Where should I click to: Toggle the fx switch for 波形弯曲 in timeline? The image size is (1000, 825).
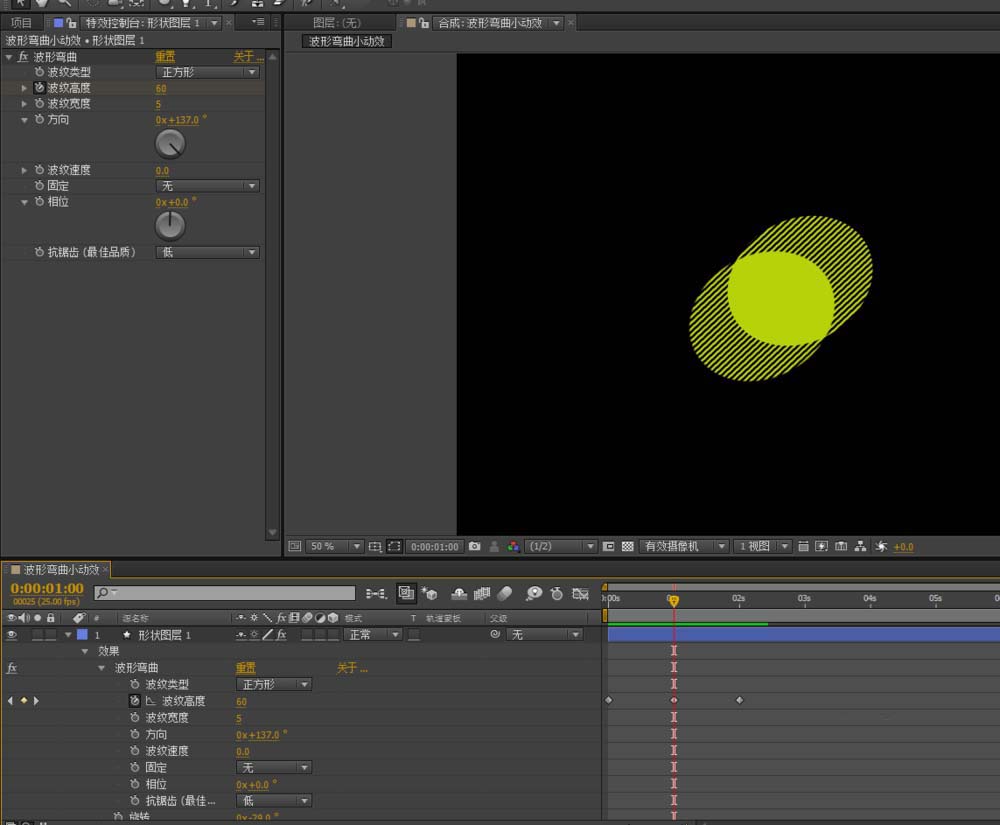[12, 668]
